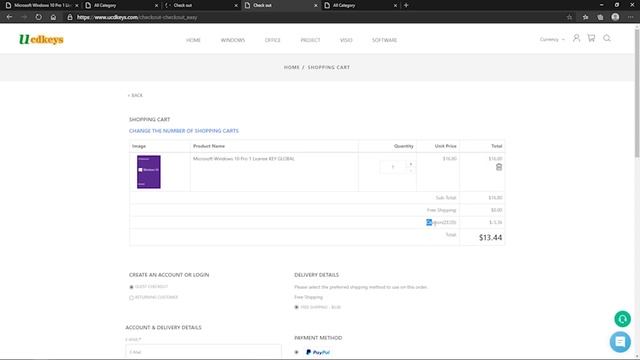This screenshot has width=640, height=360.
Task: Click Change the Number of Shopping Carts
Action: [x=184, y=131]
